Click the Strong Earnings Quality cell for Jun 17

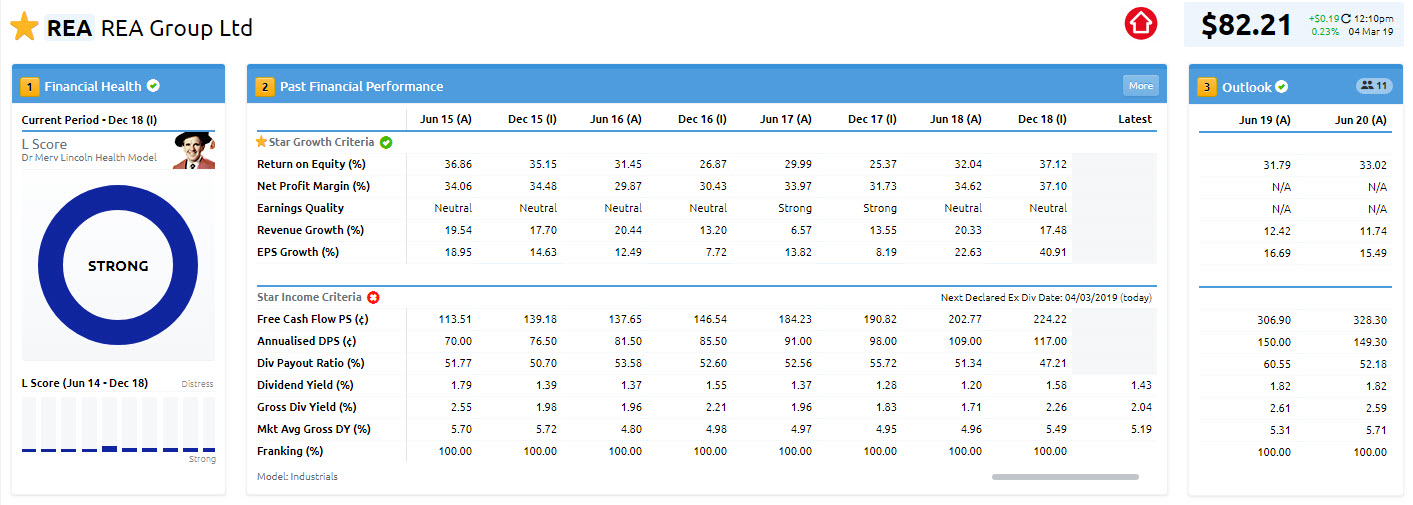tap(795, 208)
